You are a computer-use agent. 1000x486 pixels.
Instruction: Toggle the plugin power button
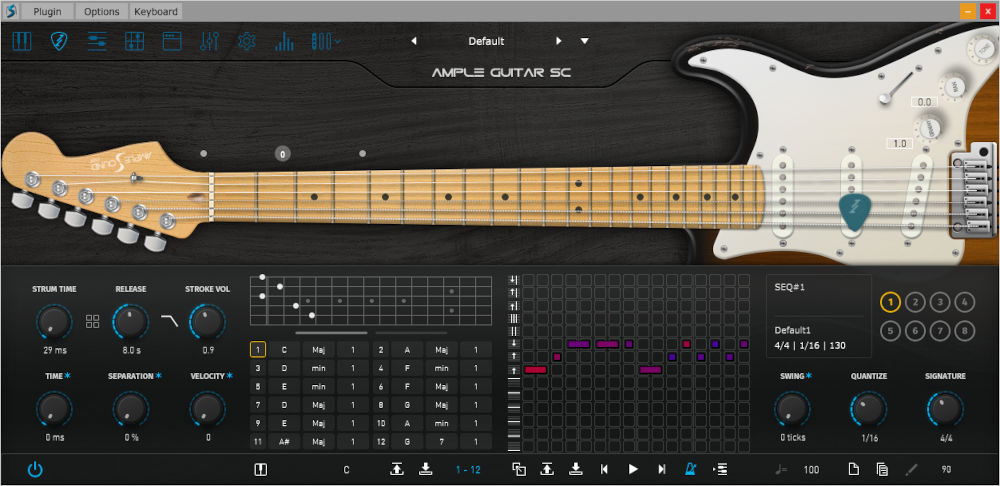click(x=35, y=470)
